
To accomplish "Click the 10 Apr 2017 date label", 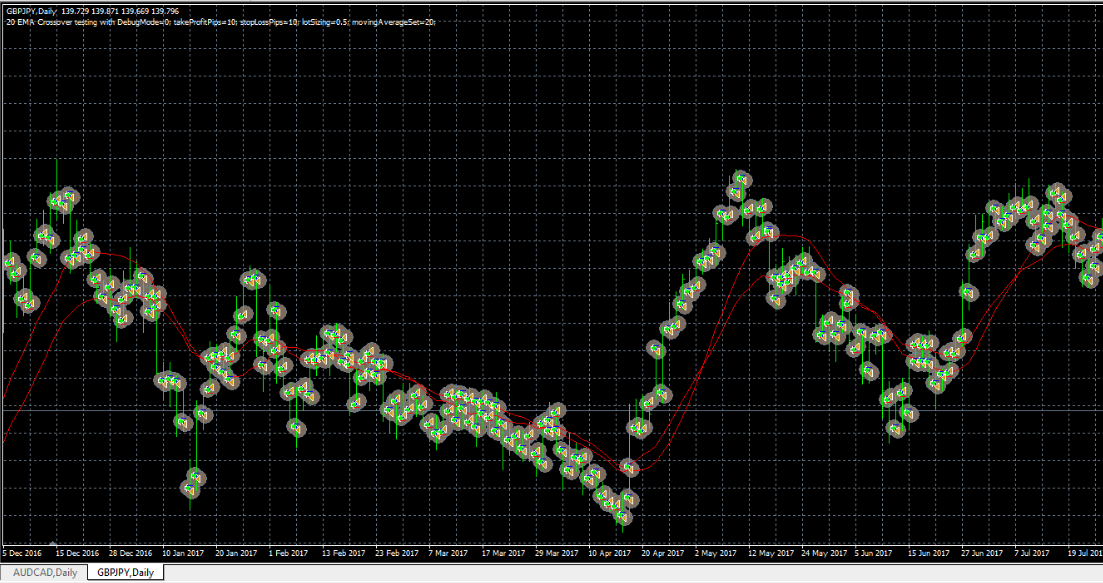I will click(x=609, y=553).
